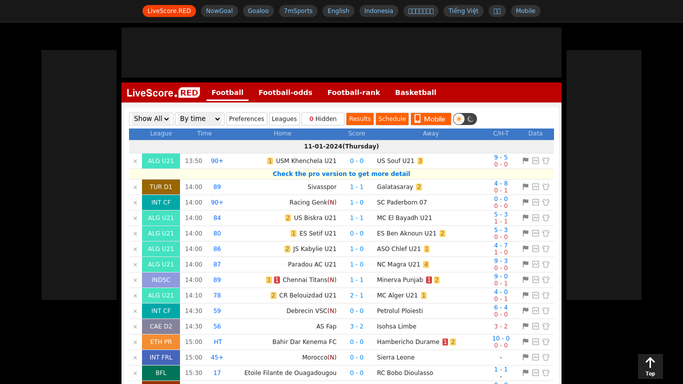
Task: Switch to the Football tab
Action: pos(227,92)
